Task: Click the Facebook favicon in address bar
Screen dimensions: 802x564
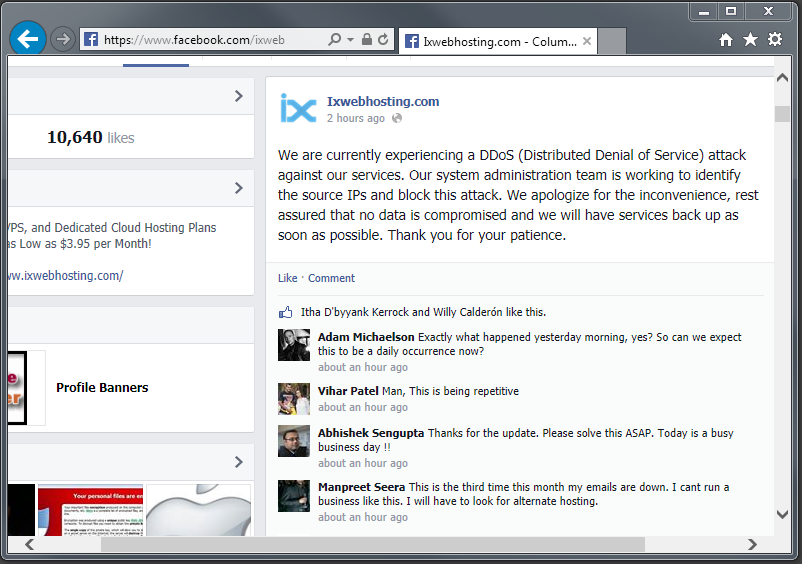Action: click(x=91, y=39)
